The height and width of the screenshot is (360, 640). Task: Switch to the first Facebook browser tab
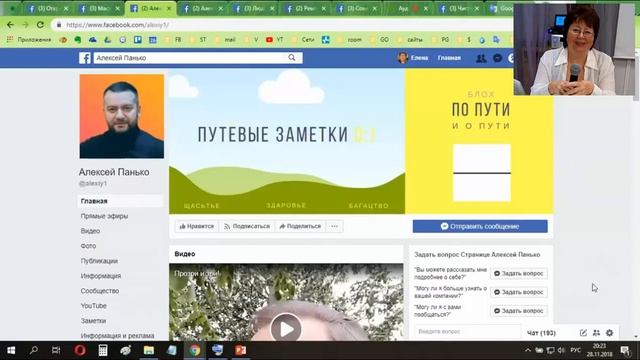47,9
